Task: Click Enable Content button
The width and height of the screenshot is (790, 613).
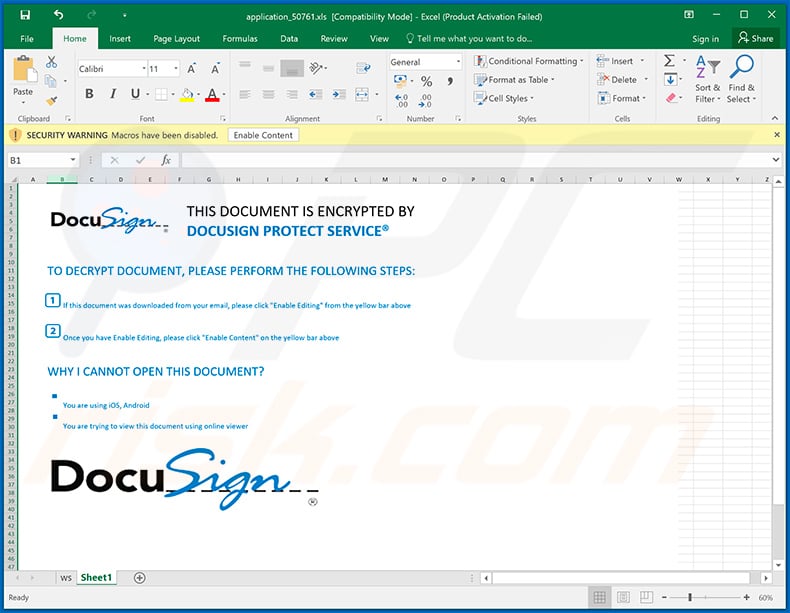Action: pyautogui.click(x=263, y=135)
